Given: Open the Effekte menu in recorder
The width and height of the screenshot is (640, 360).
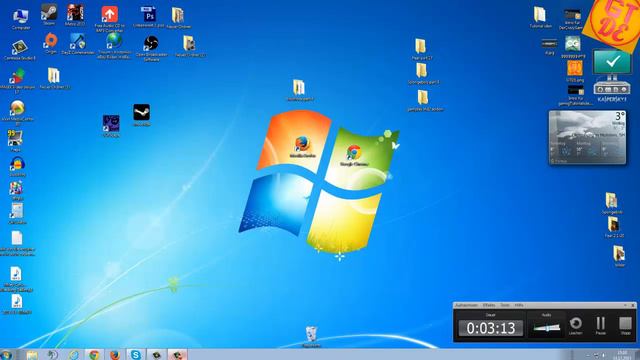Looking at the screenshot, I should pos(489,305).
